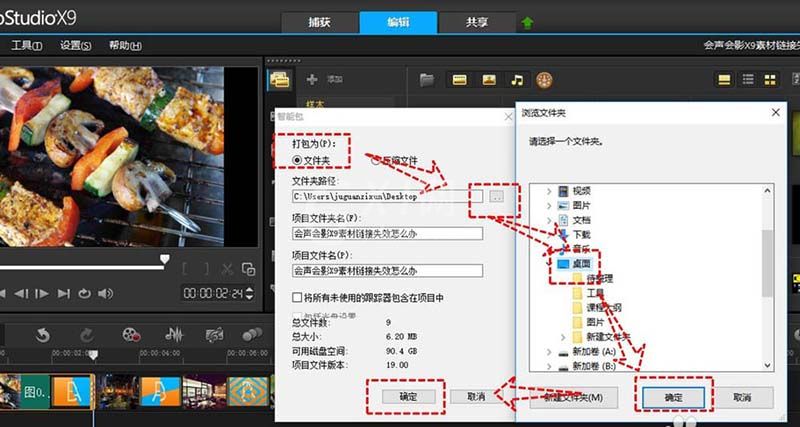Click the preview scrubber handle

click(164, 259)
